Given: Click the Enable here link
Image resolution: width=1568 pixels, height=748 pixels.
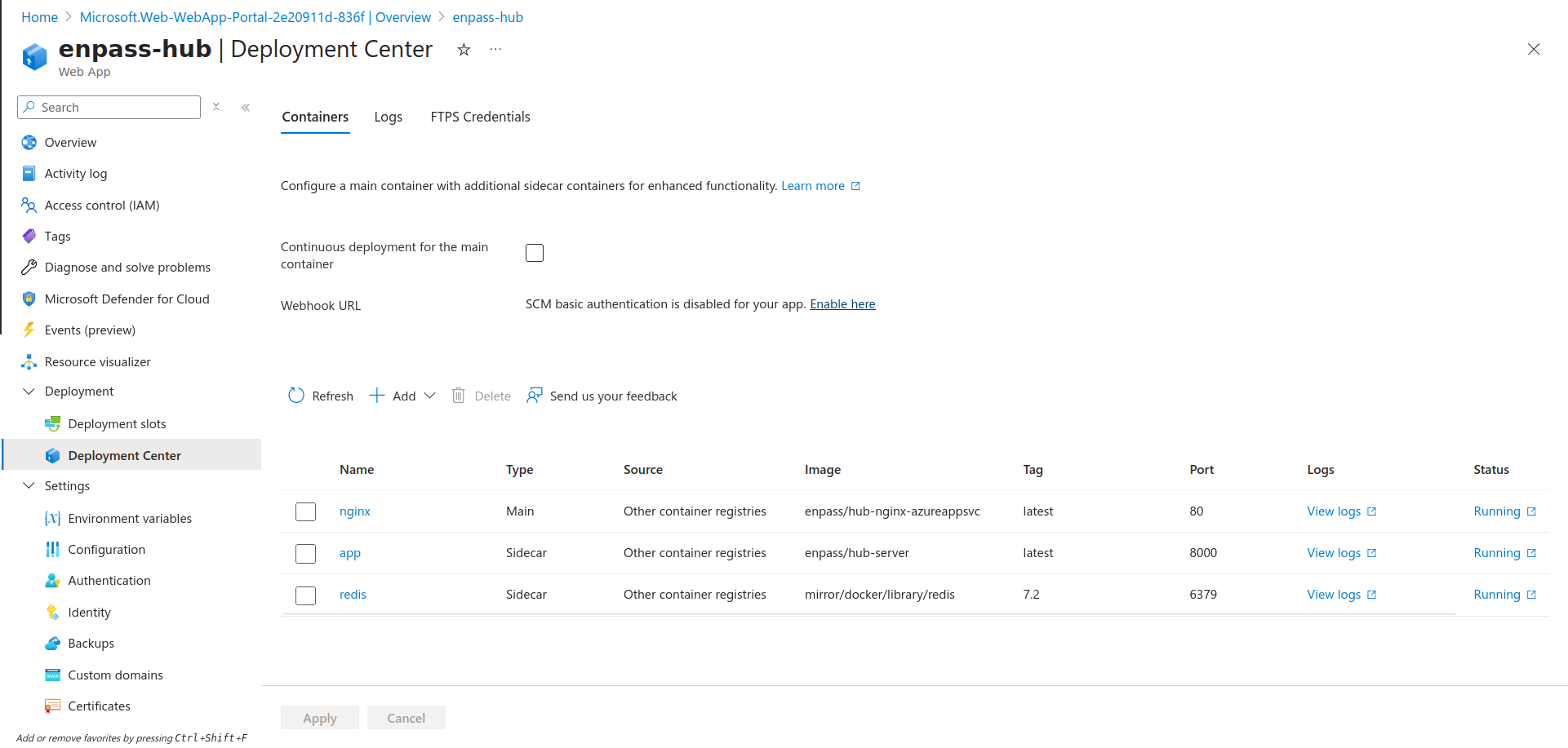Looking at the screenshot, I should pyautogui.click(x=842, y=304).
